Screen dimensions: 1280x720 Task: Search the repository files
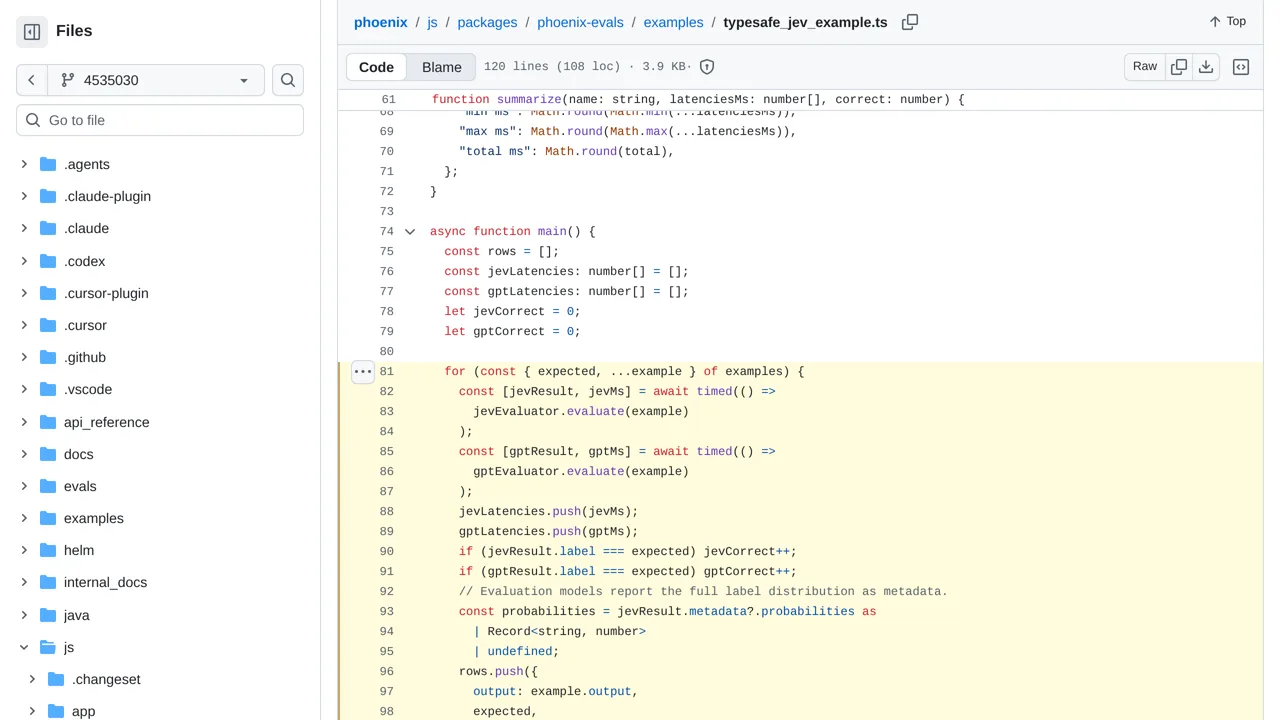coord(288,80)
